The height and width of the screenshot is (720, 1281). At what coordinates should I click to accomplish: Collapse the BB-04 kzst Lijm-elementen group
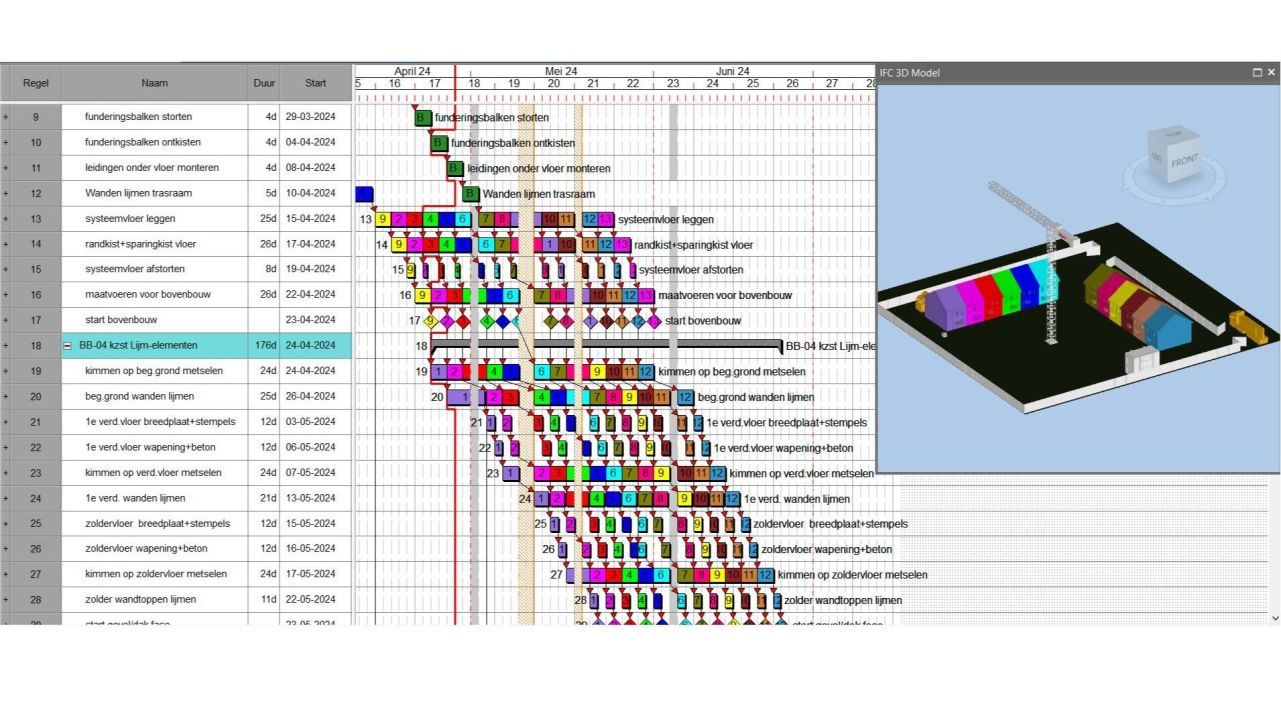click(x=68, y=346)
